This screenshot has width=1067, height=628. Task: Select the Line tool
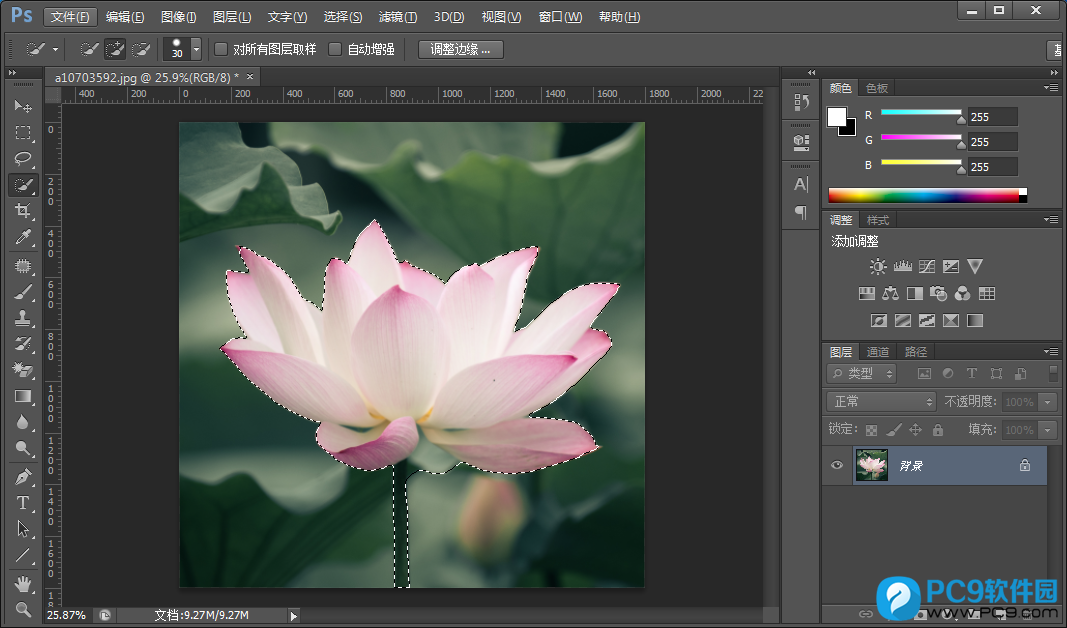point(23,555)
